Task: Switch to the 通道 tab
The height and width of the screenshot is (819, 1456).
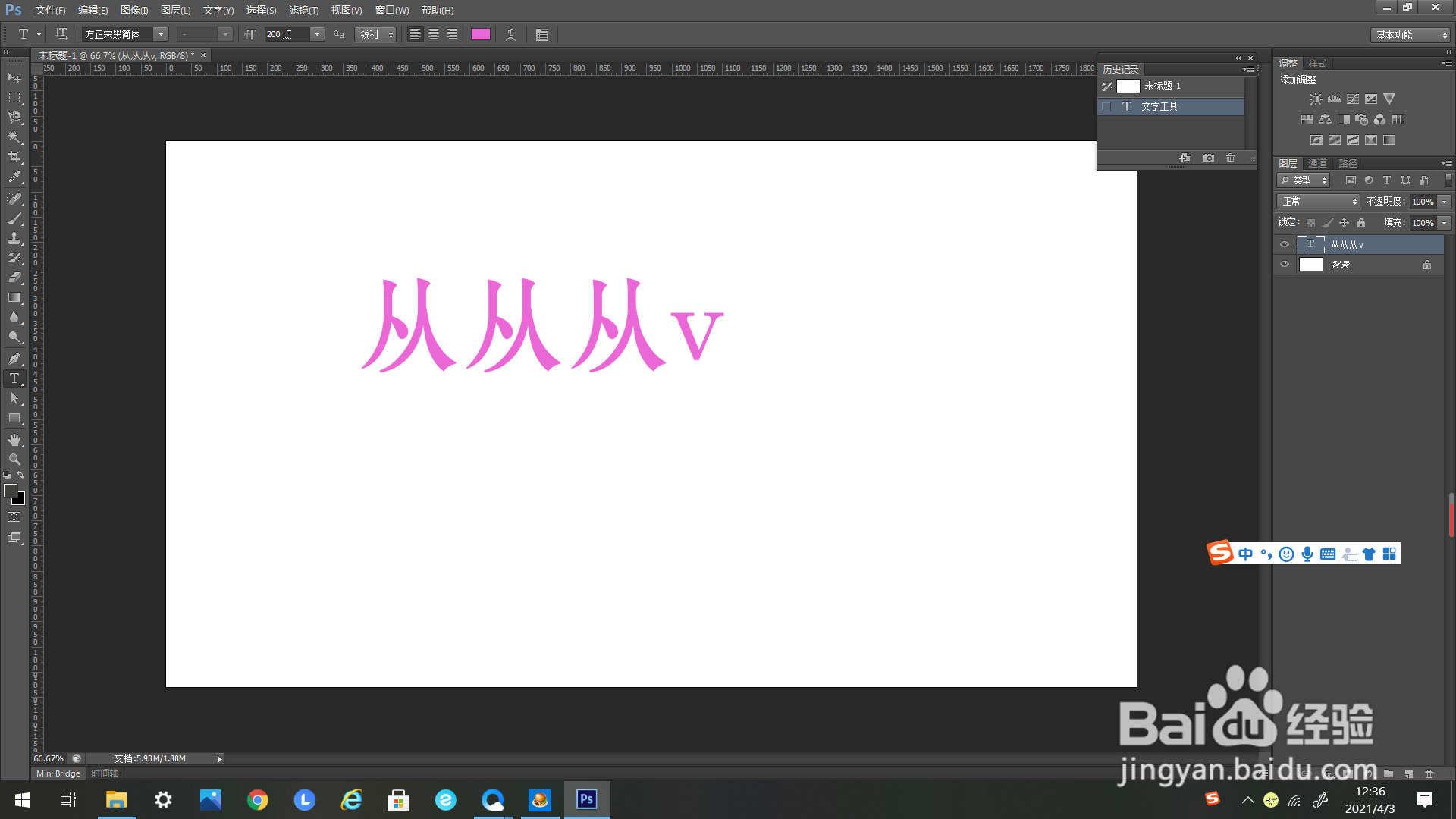Action: click(1317, 163)
